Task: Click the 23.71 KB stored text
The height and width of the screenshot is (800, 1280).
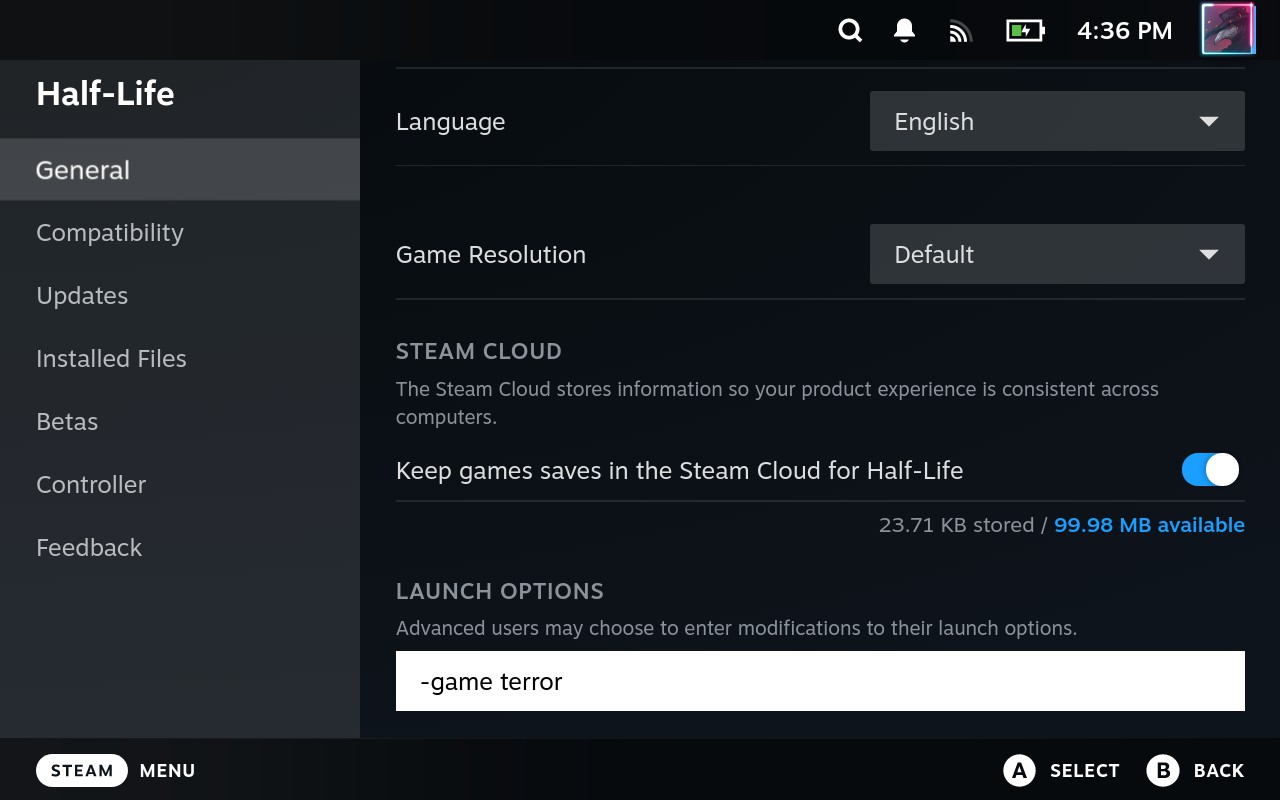Action: tap(956, 525)
